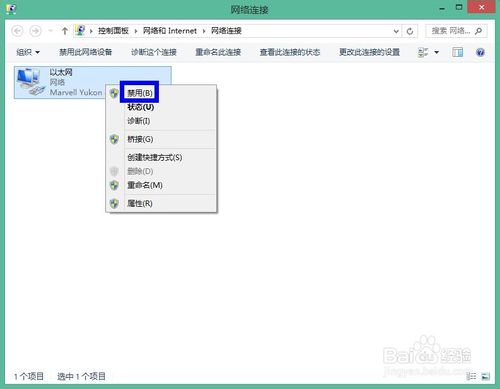This screenshot has height=389, width=500.
Task: Click the back navigation arrow
Action: (17, 31)
